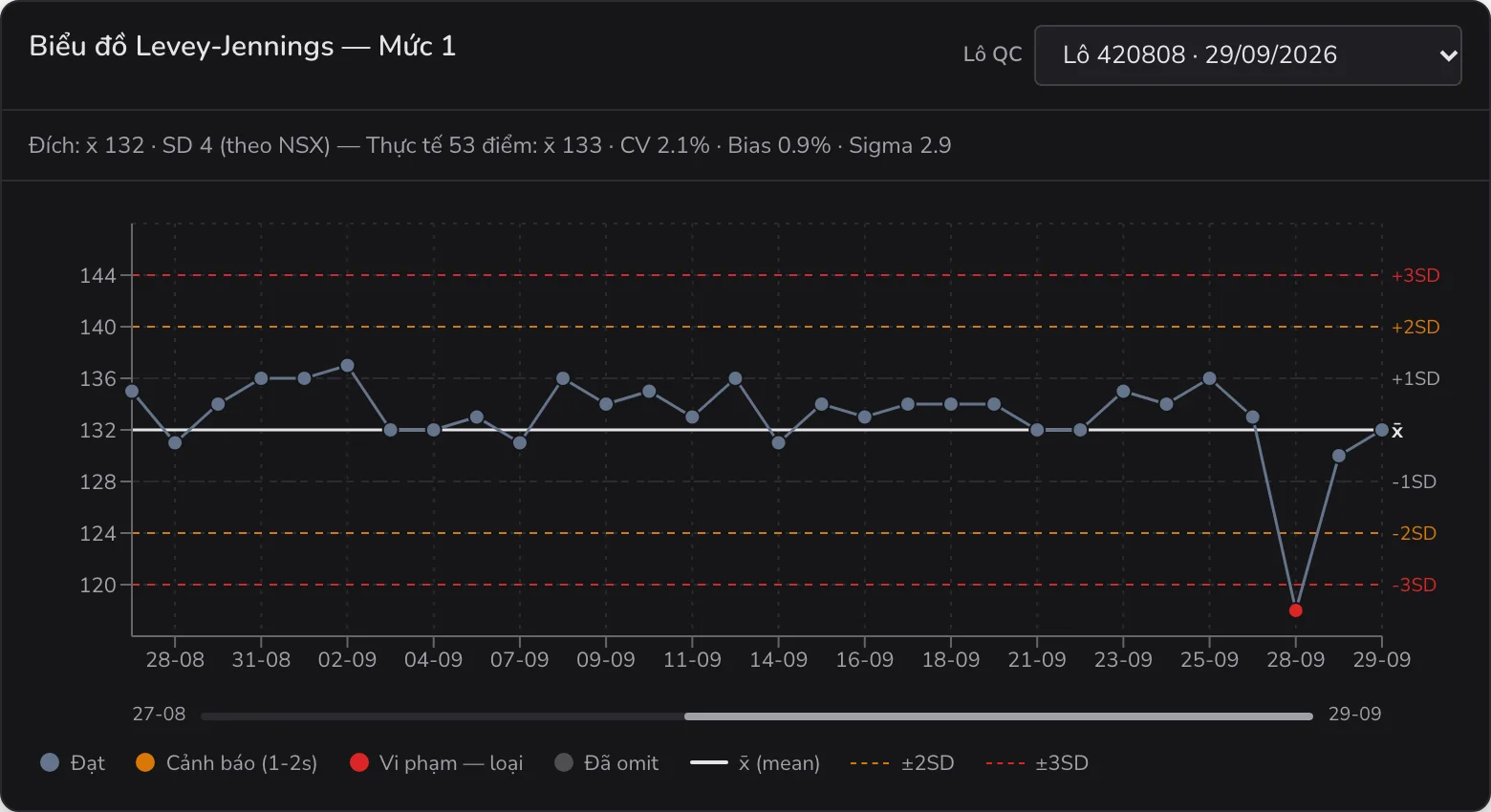Open the Lô QC lot dropdown
This screenshot has height=812, width=1491.
[x=1247, y=55]
